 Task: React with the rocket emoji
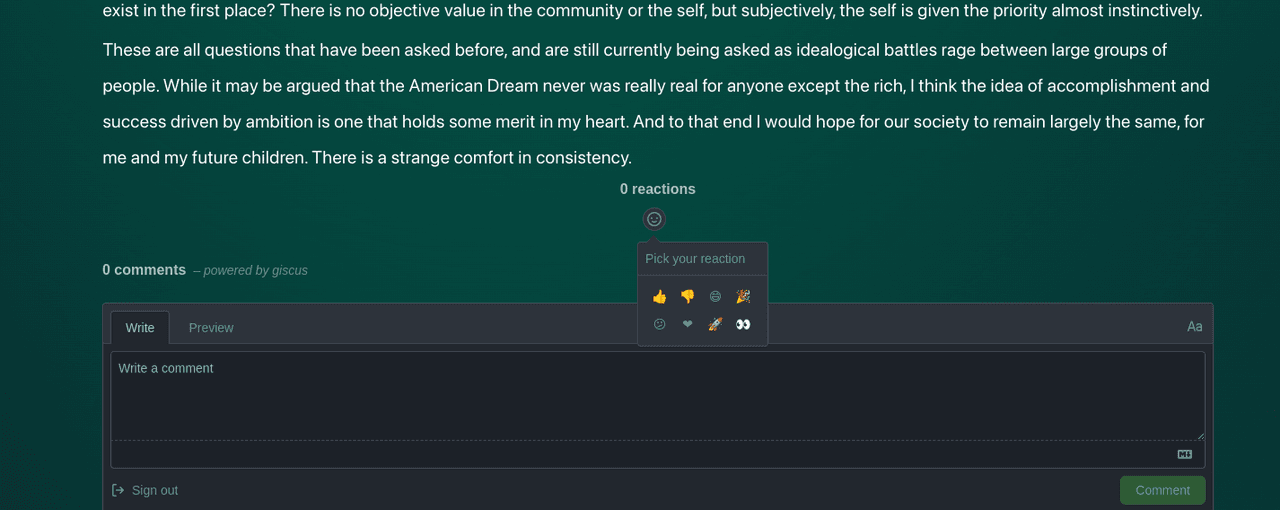click(715, 325)
